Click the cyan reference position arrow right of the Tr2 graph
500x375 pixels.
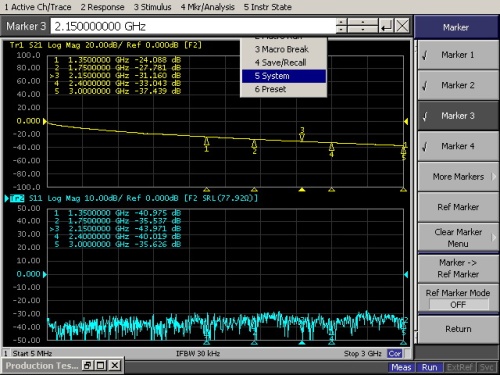pyautogui.click(x=406, y=275)
